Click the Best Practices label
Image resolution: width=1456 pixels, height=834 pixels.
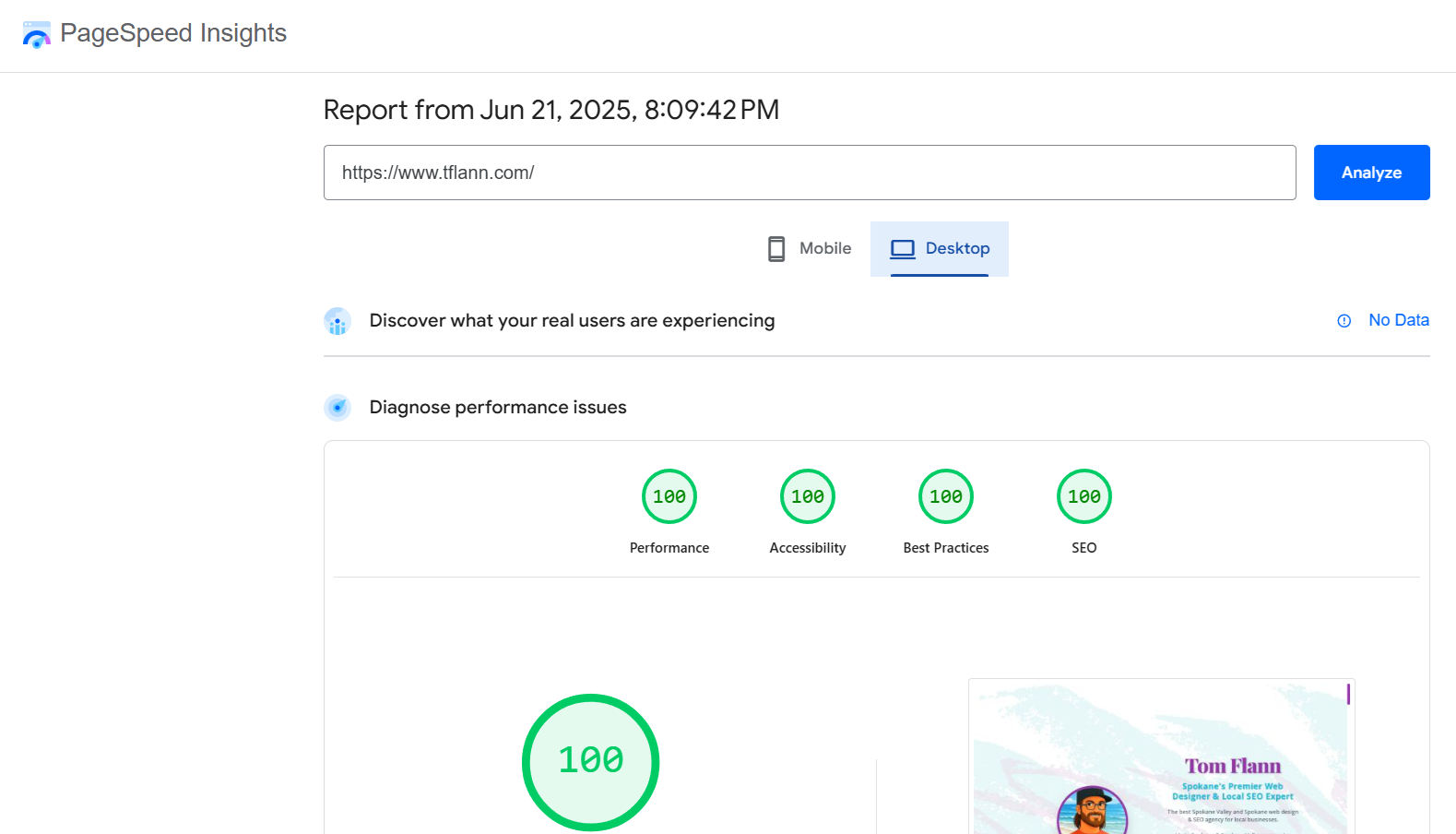946,548
